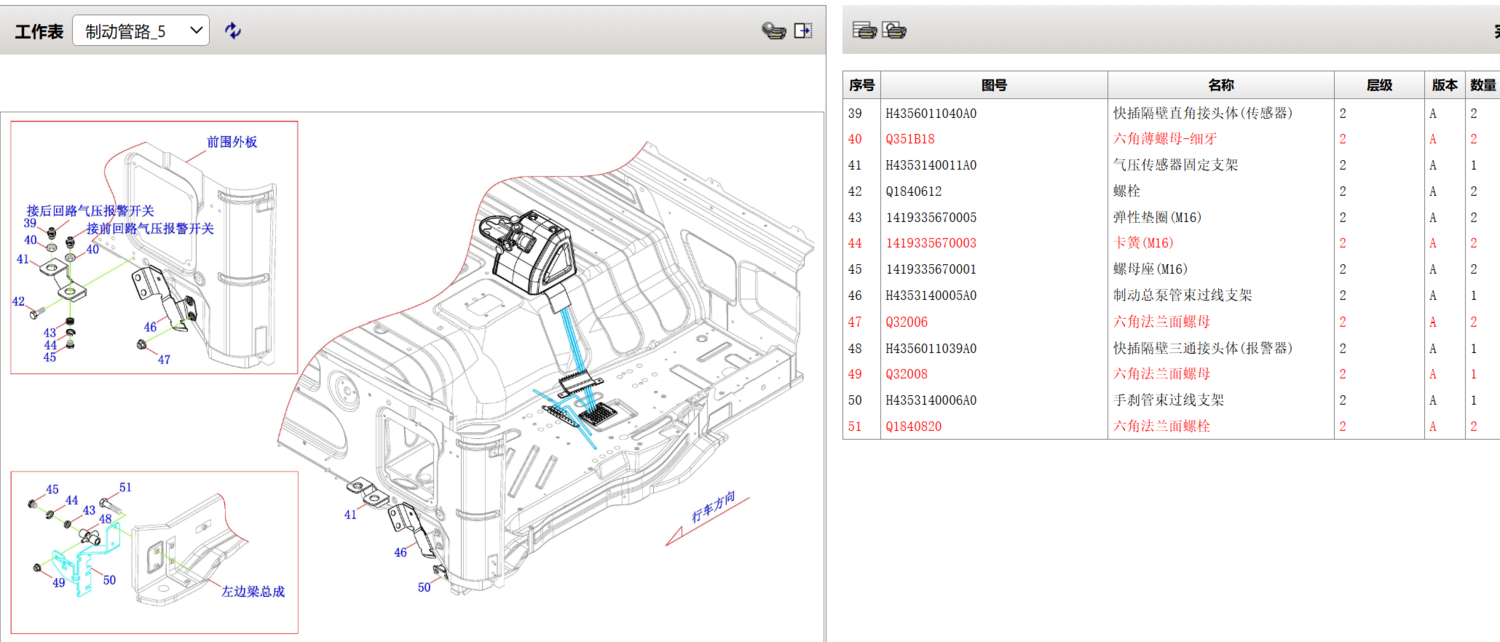The height and width of the screenshot is (642, 1500).
Task: Sort by the 序号 column header
Action: (861, 86)
